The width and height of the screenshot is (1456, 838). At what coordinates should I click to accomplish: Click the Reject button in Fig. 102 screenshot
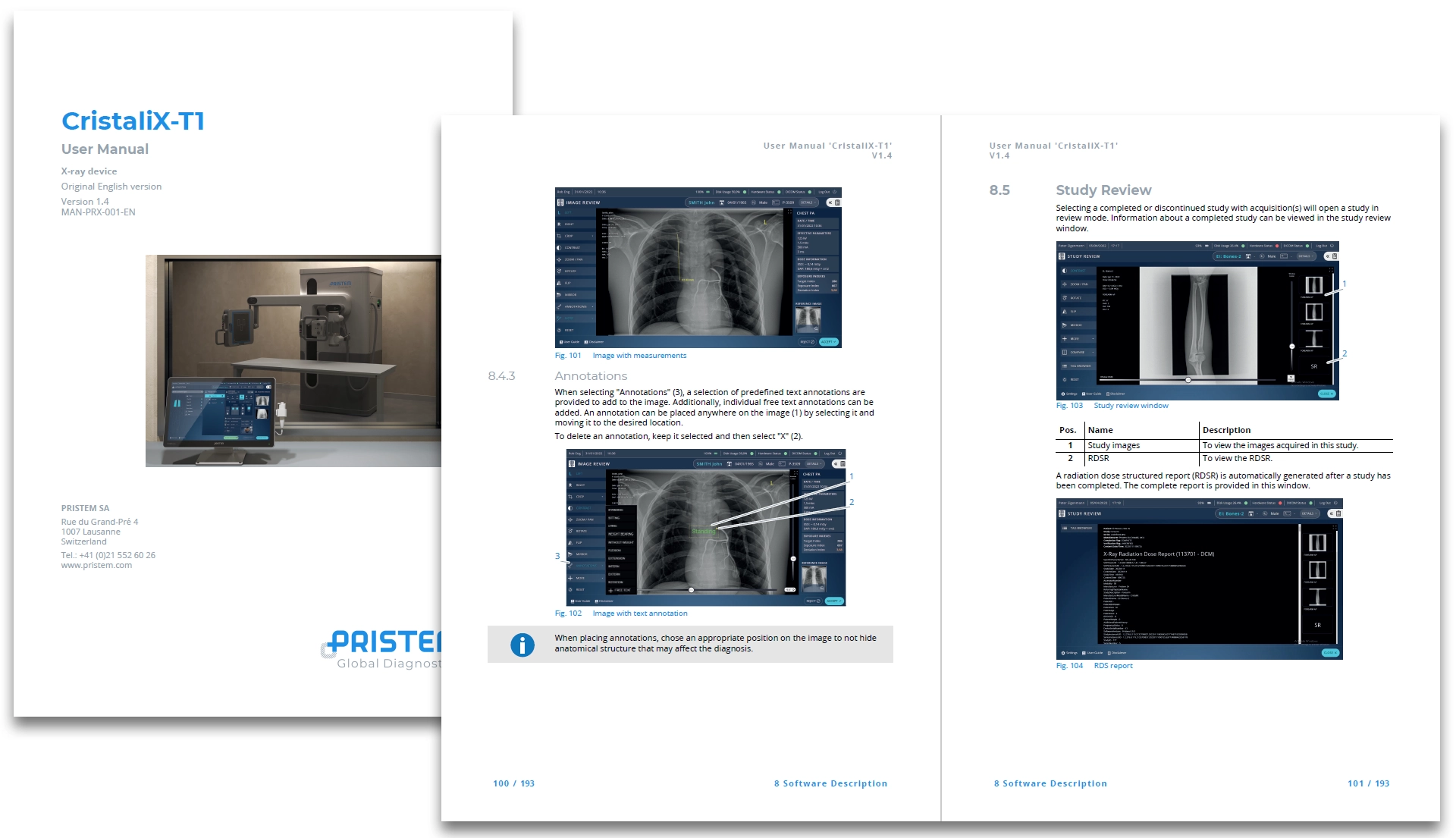(x=812, y=601)
